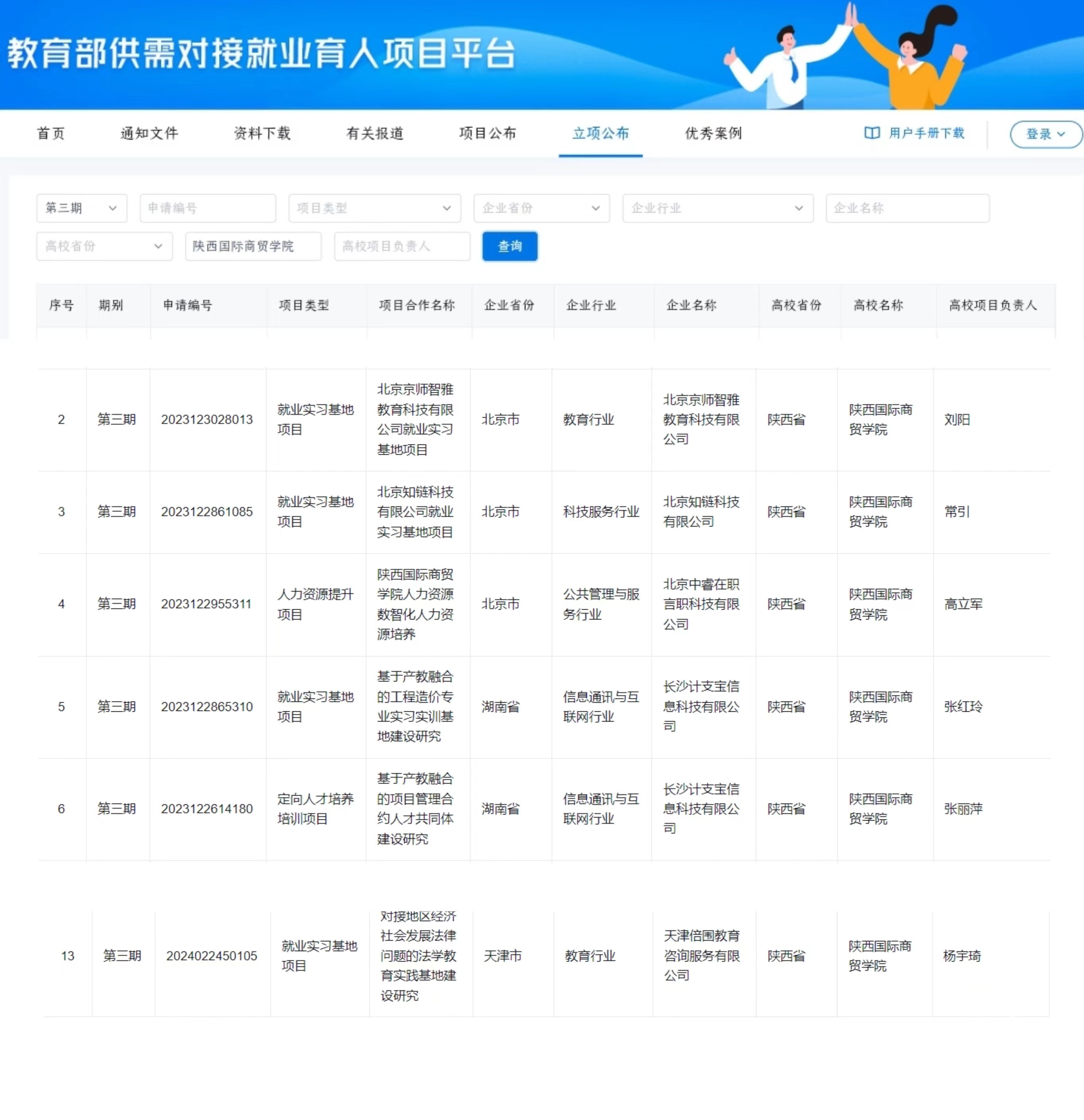The image size is (1084, 1120).
Task: Select application number 2023122861085
Action: 207,512
